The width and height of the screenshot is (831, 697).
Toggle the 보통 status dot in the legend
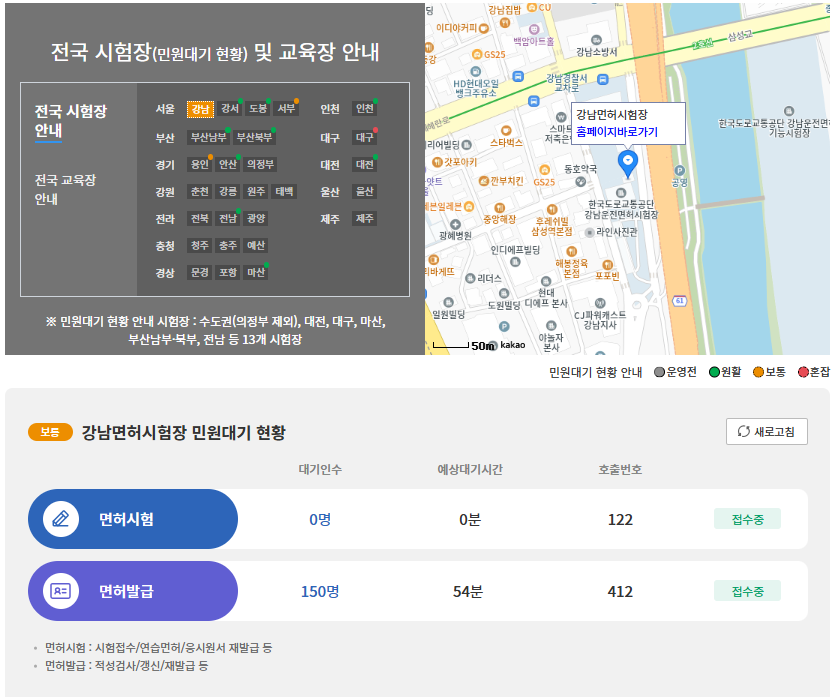pos(757,369)
